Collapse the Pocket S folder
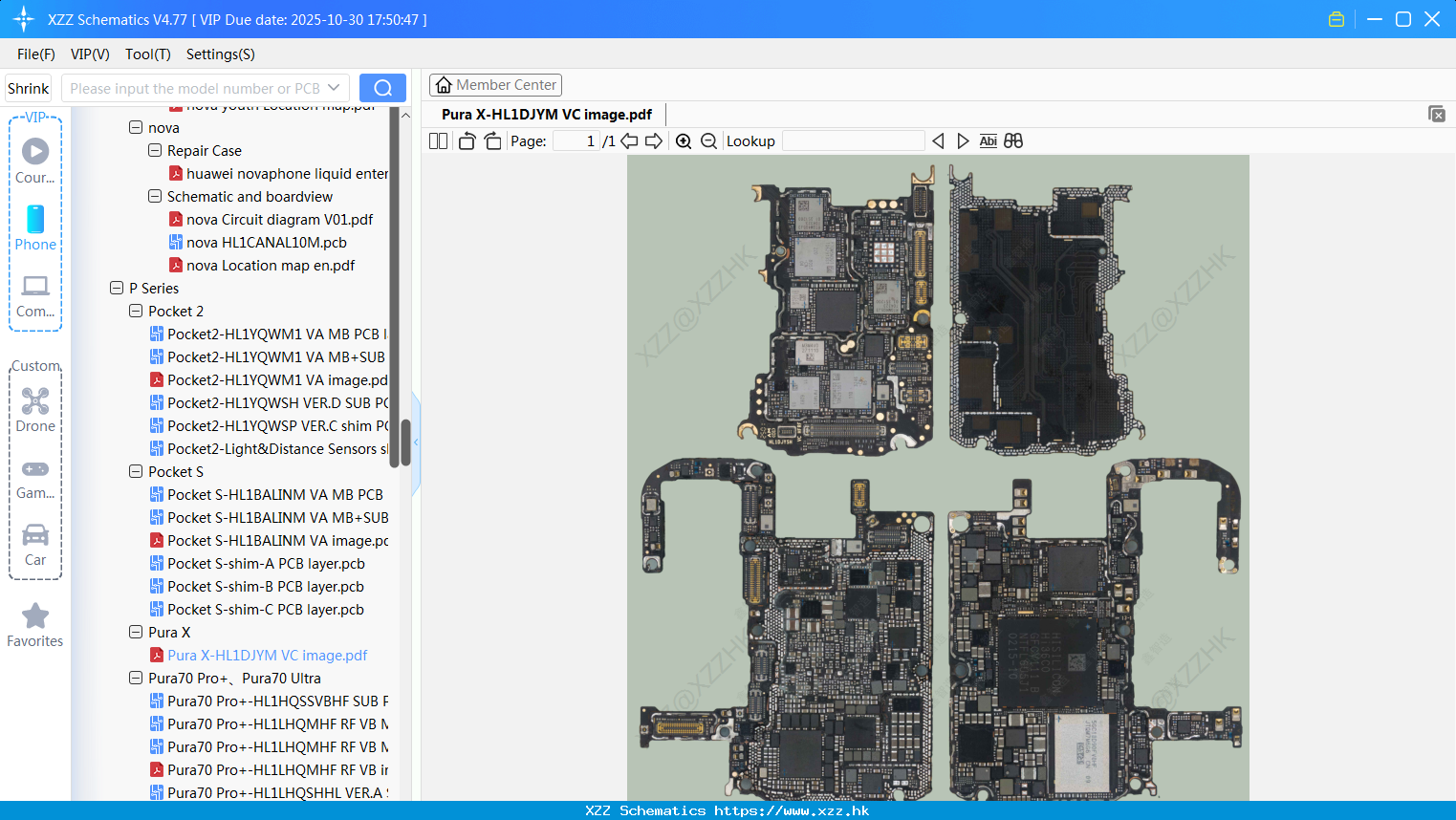Image resolution: width=1456 pixels, height=820 pixels. pos(136,471)
